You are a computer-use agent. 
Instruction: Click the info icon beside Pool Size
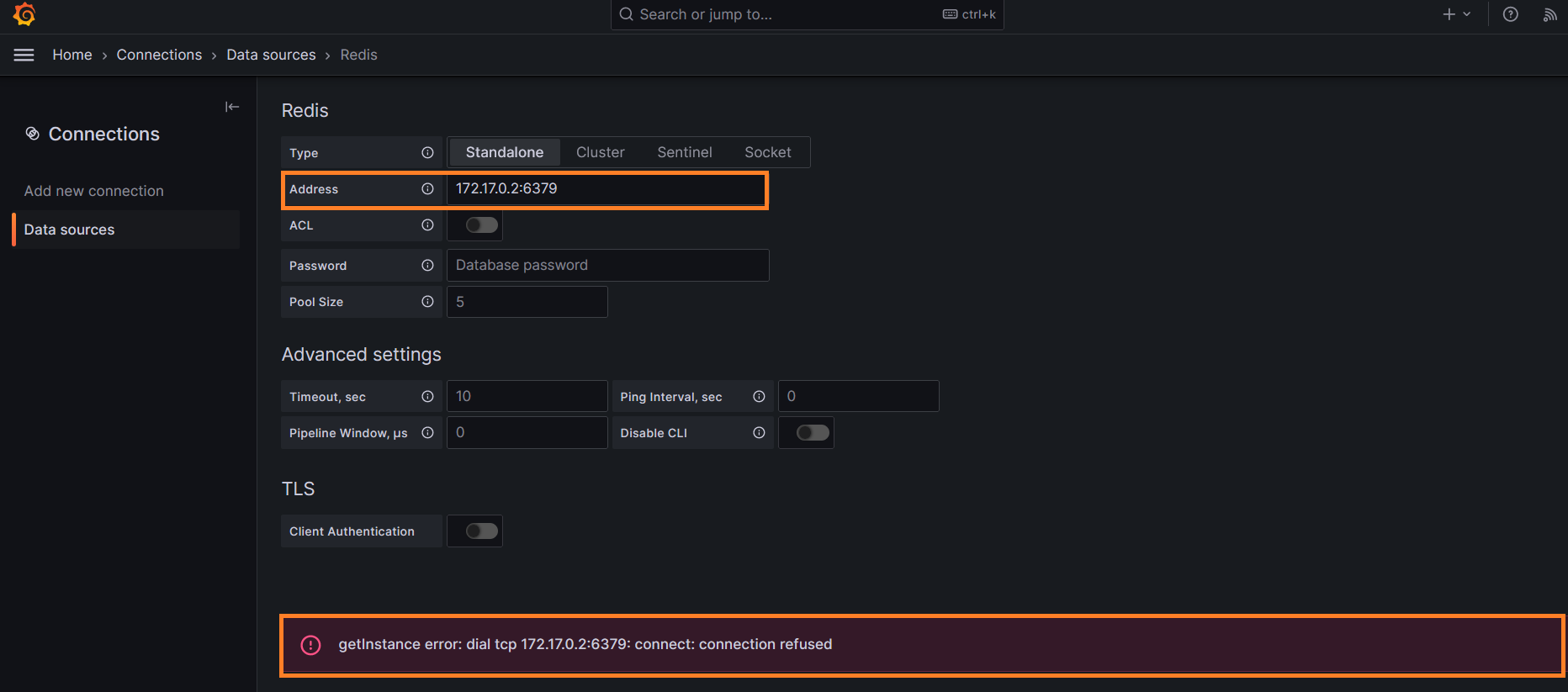427,302
